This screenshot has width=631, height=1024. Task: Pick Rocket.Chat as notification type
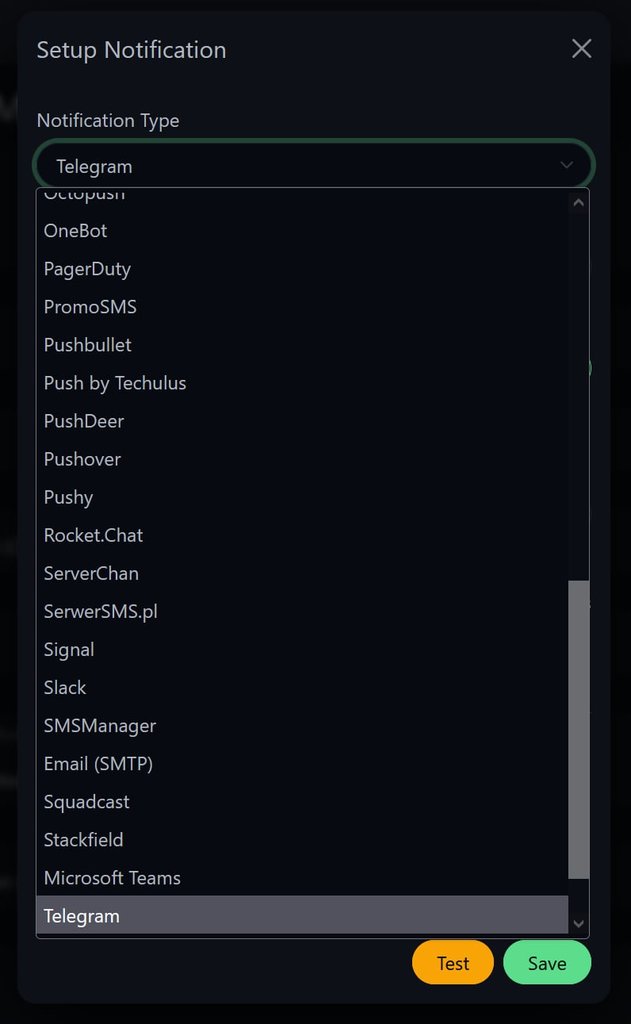coord(302,535)
